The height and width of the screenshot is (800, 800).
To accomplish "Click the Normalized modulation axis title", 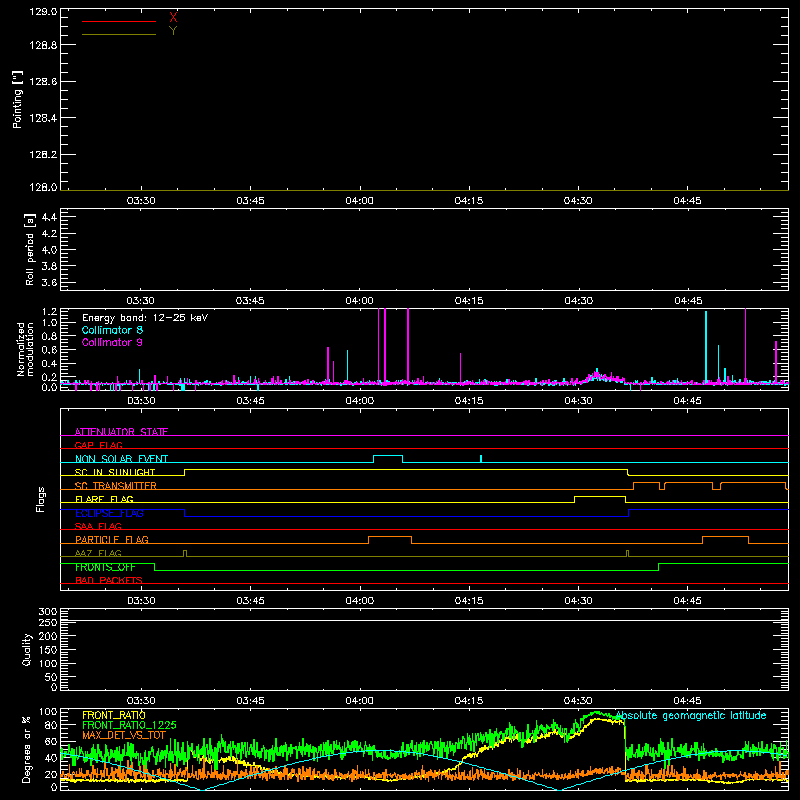I will coord(26,349).
